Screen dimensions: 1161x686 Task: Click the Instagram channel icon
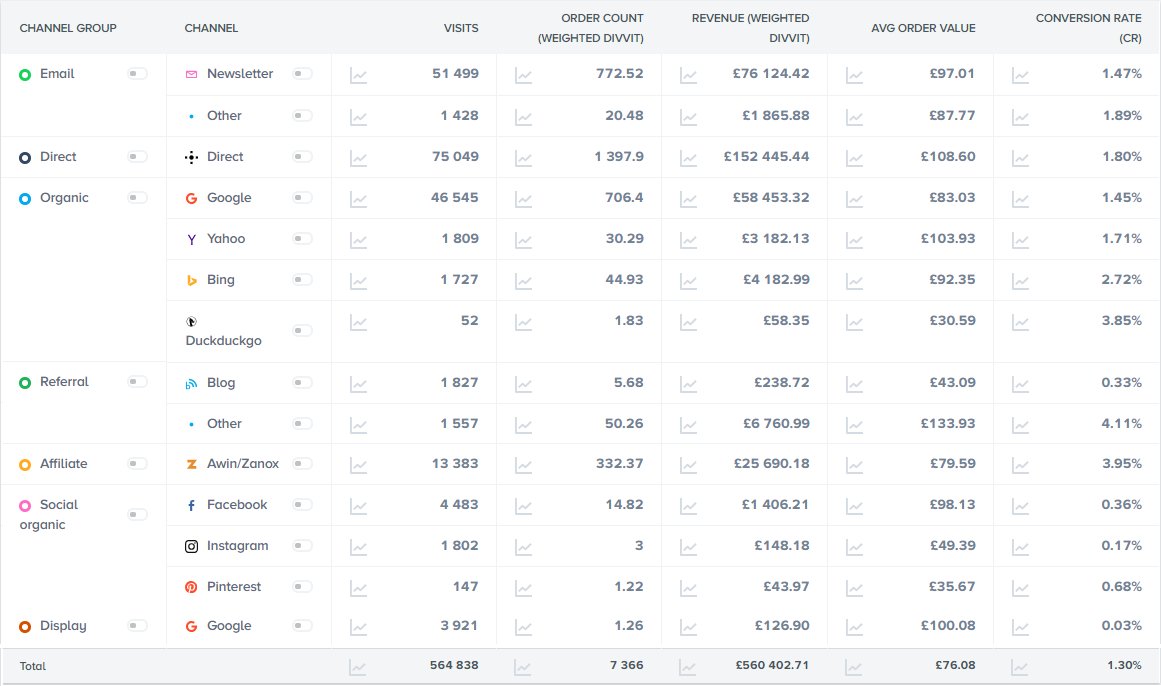click(191, 546)
